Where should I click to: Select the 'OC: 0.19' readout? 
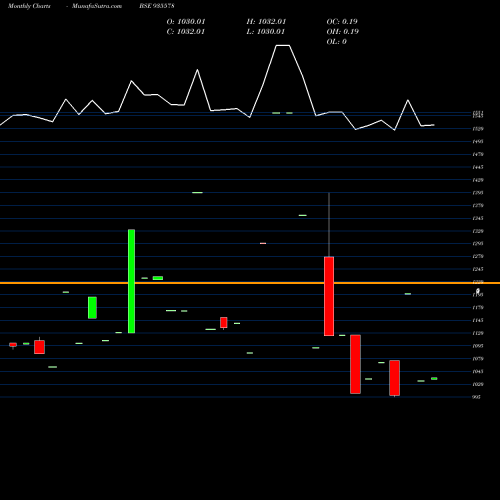pyautogui.click(x=342, y=22)
